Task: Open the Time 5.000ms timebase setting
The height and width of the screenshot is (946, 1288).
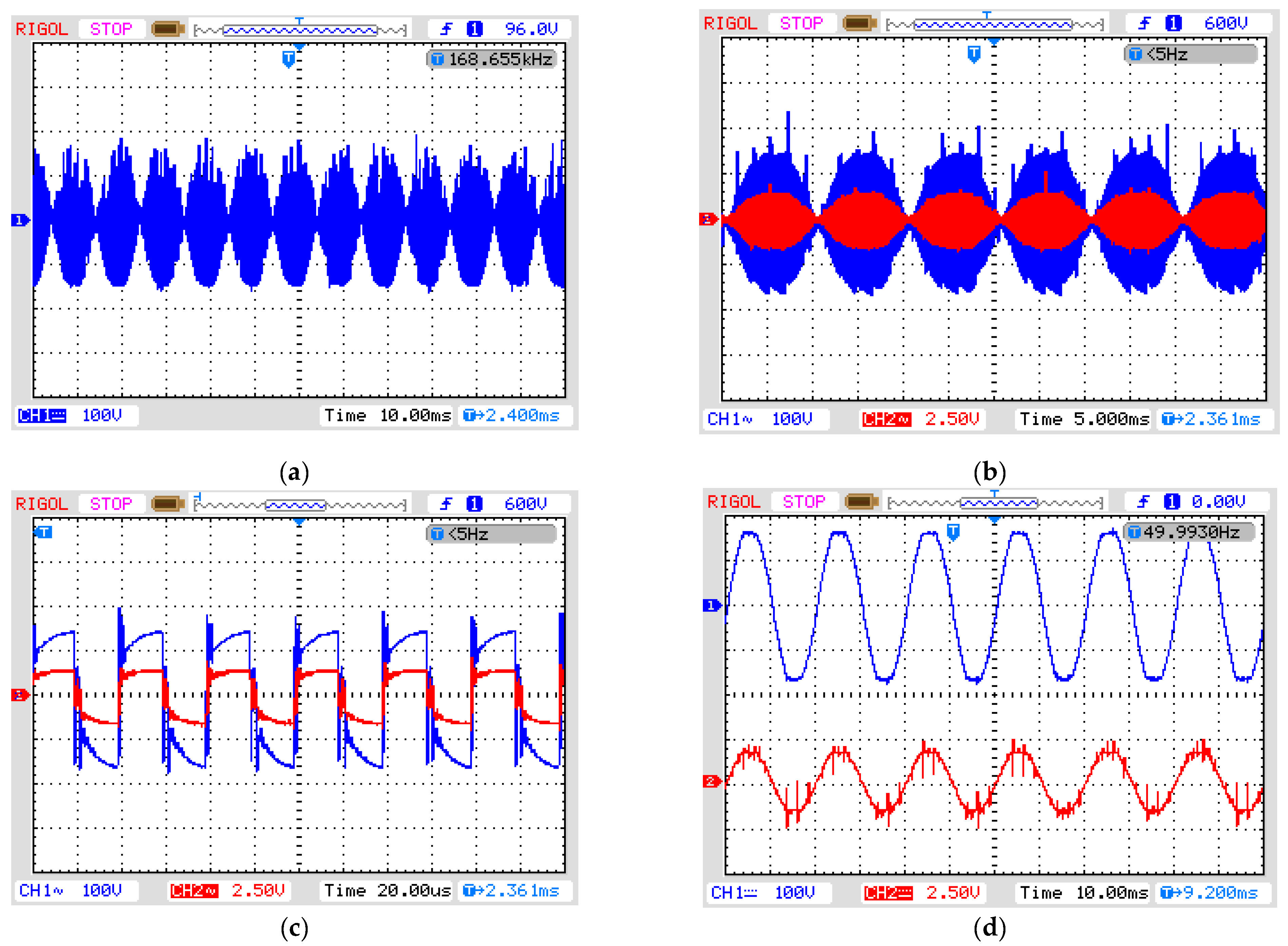Action: (1083, 419)
